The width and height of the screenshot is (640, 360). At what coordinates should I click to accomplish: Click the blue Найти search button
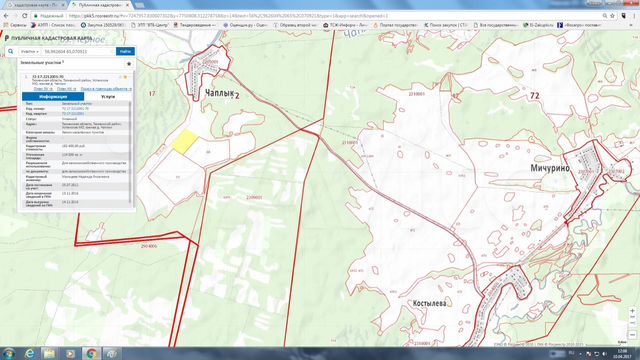(x=125, y=51)
